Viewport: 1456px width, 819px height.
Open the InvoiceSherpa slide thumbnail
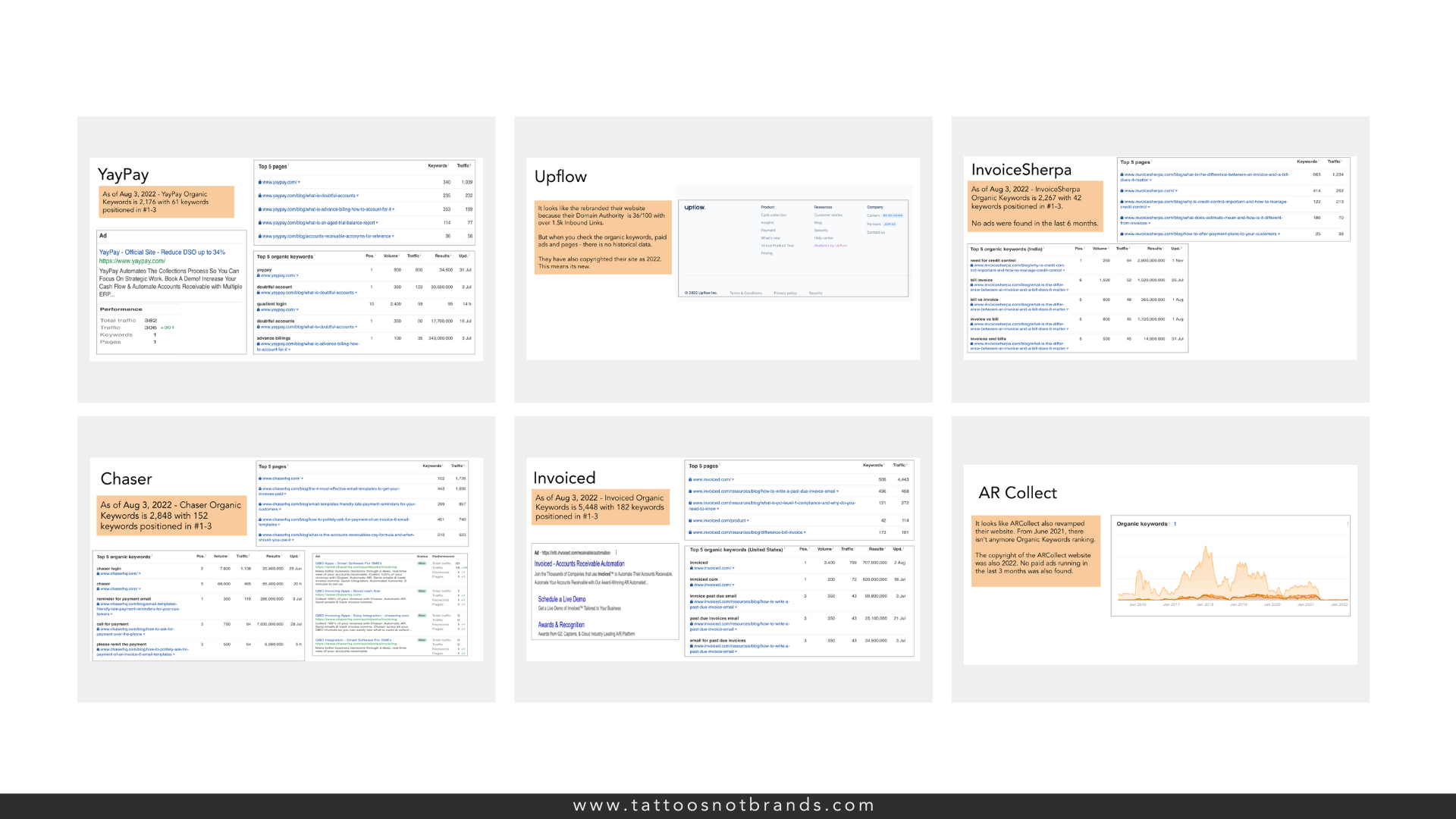(x=1160, y=259)
